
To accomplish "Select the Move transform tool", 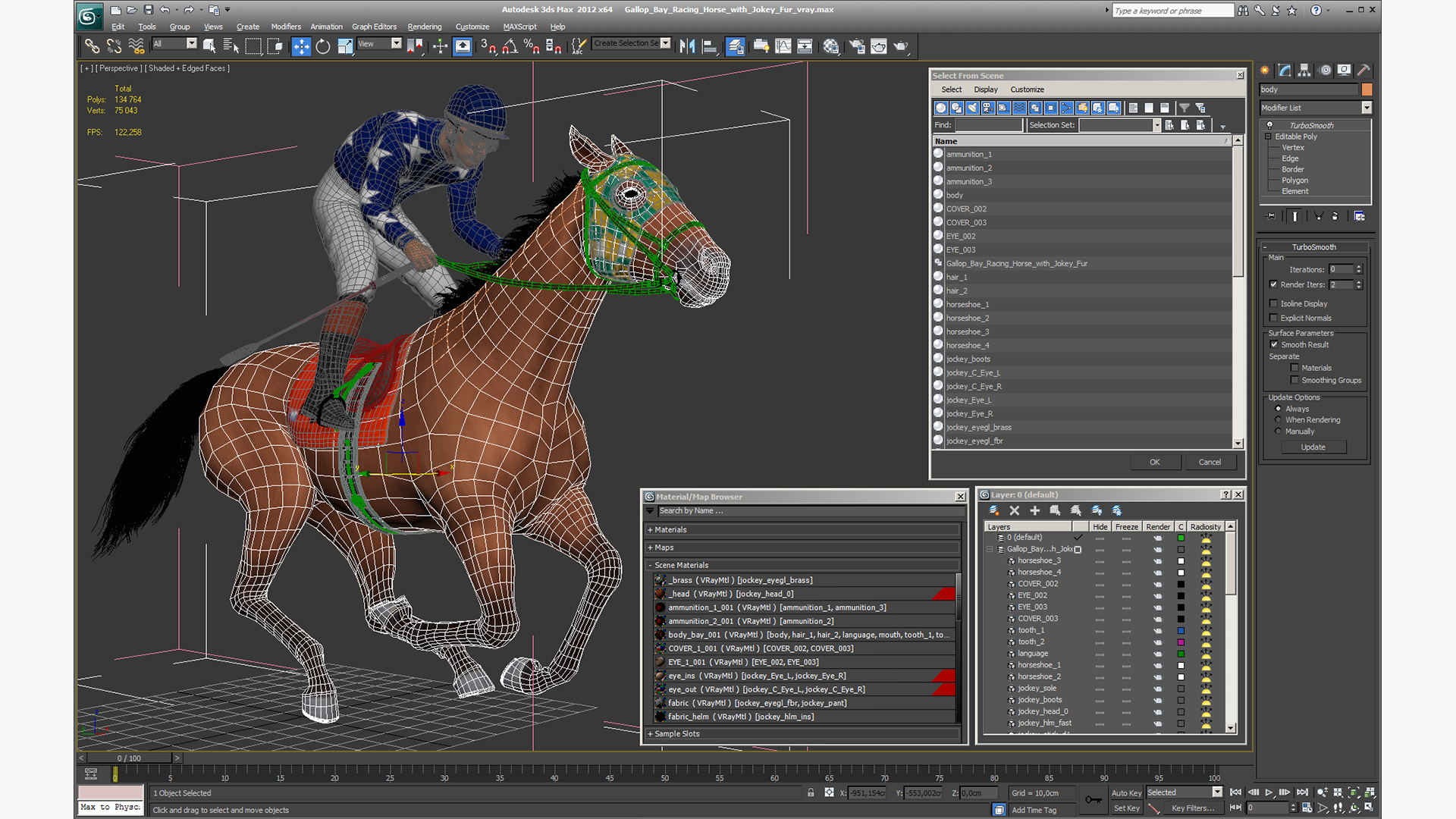I will pos(301,46).
